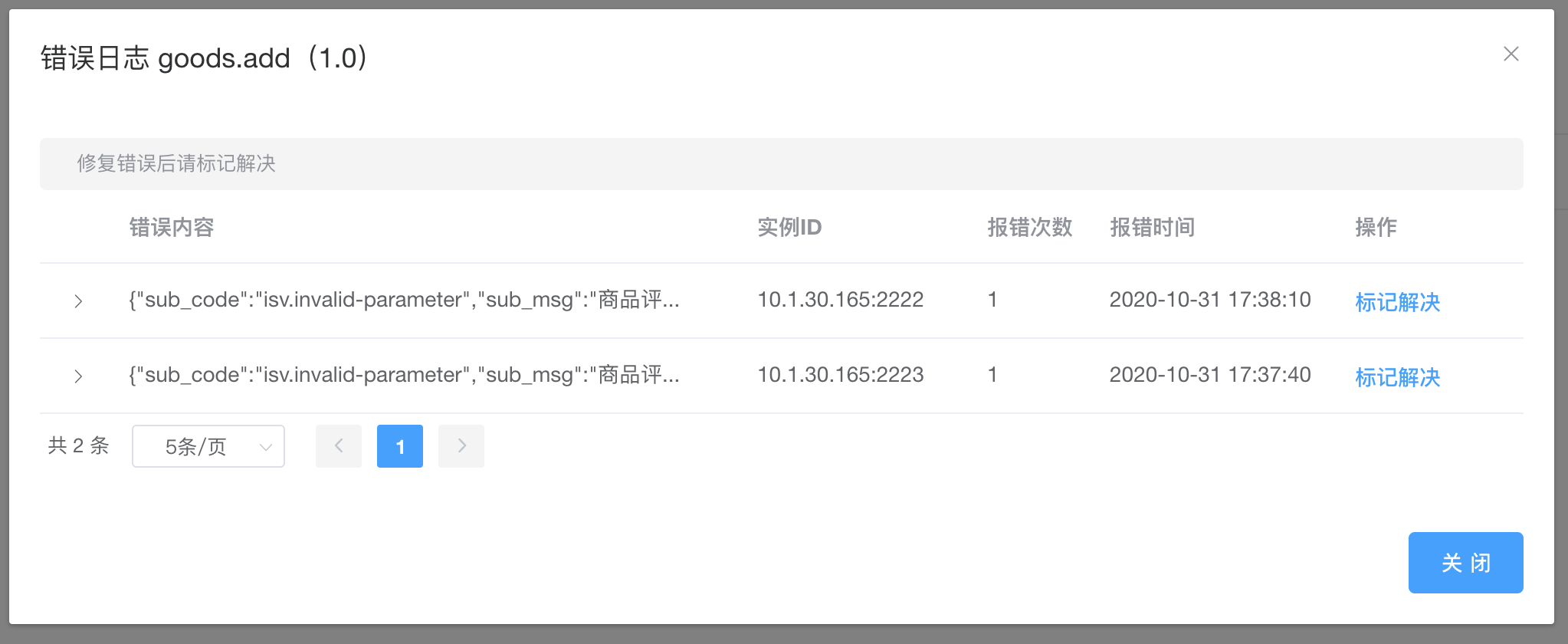Click the timestamp 2020-10-31 17:38:10
Viewport: 1568px width, 644px height.
pos(1210,300)
